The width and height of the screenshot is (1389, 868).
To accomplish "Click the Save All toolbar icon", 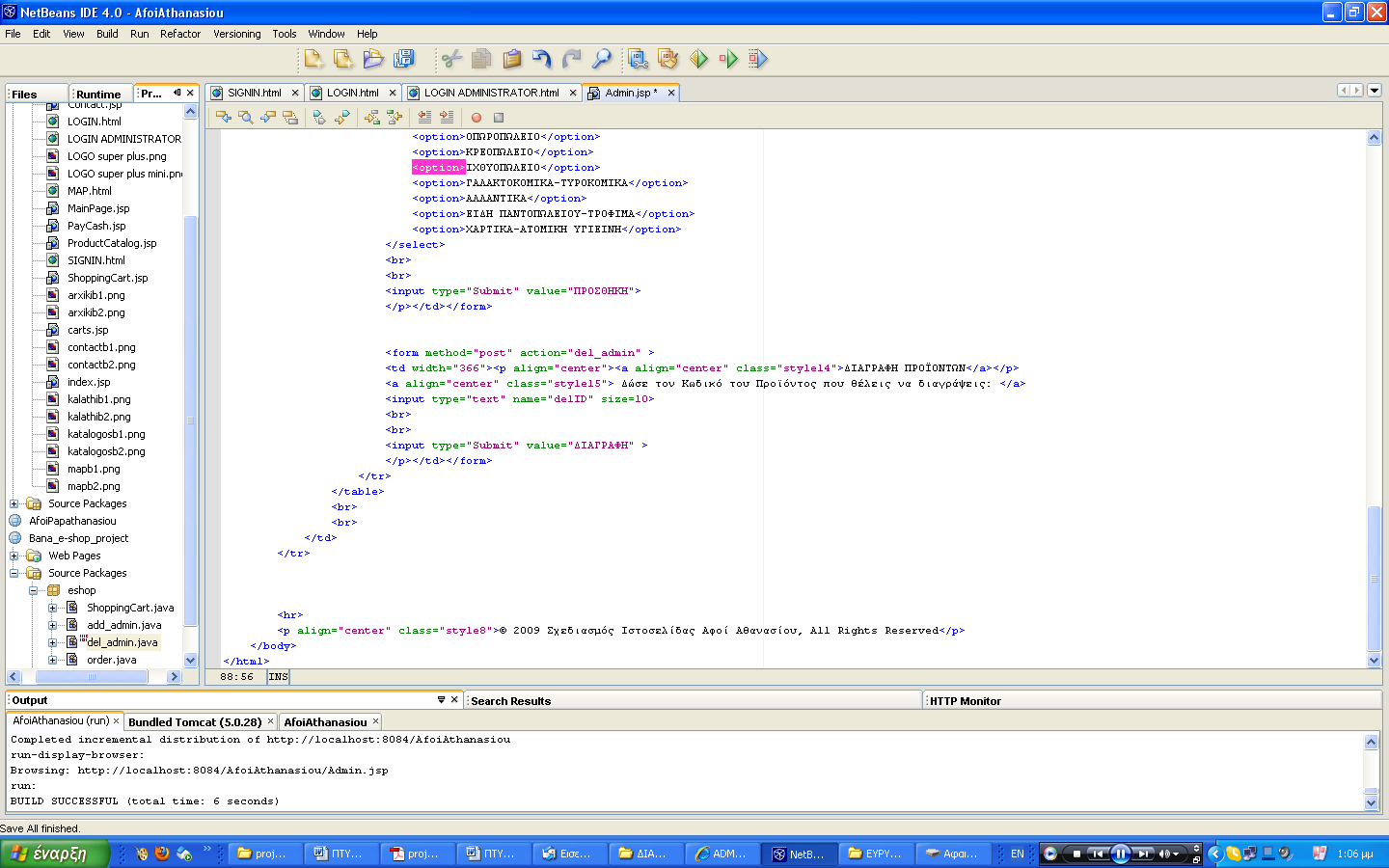I will pos(403,59).
